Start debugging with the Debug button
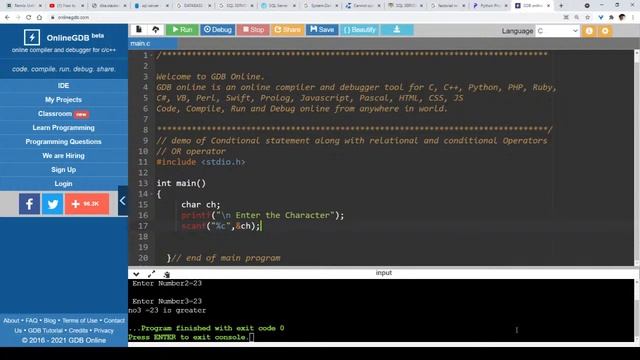 click(218, 29)
